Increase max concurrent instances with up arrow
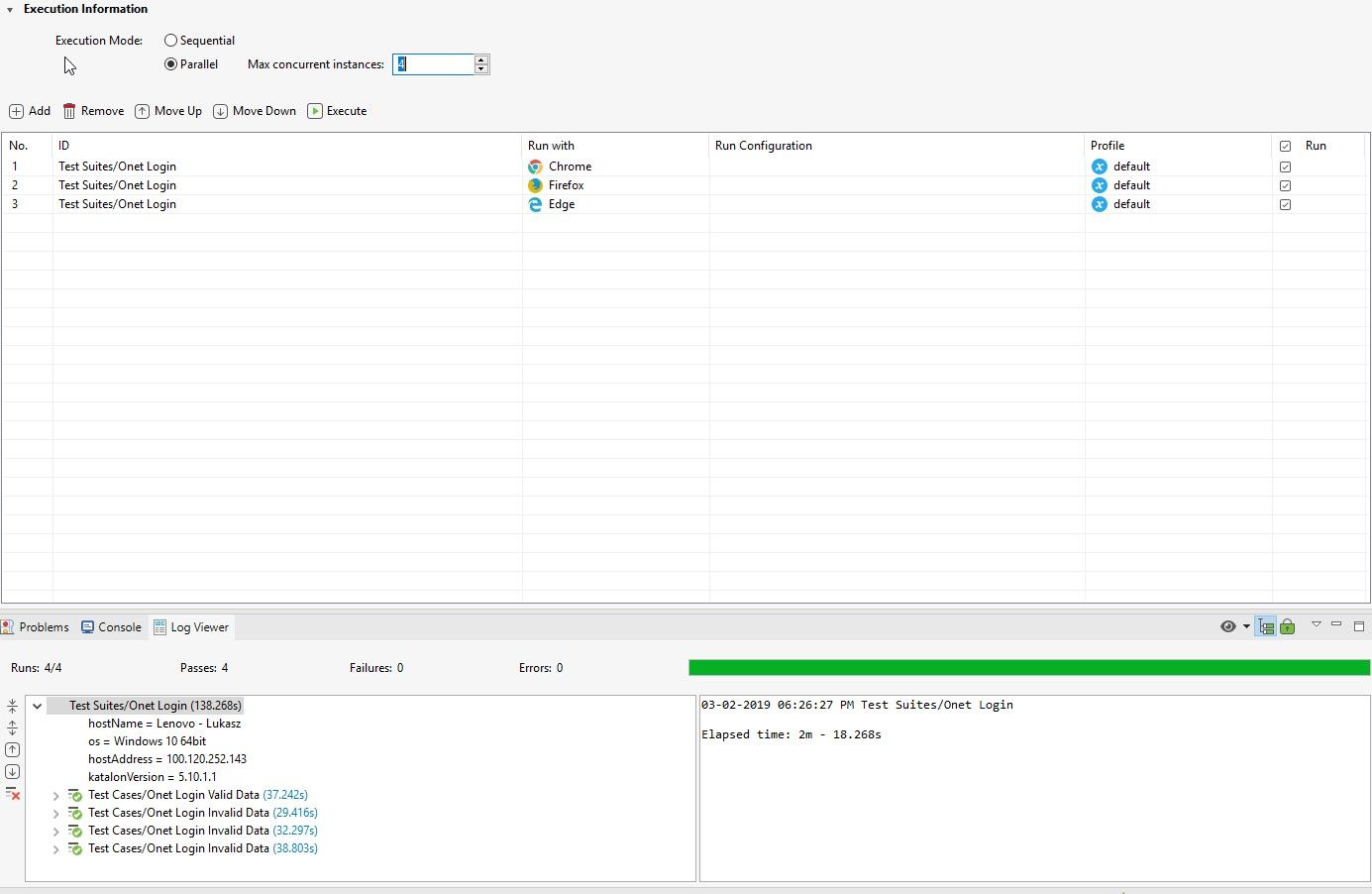Image resolution: width=1372 pixels, height=894 pixels. (481, 59)
